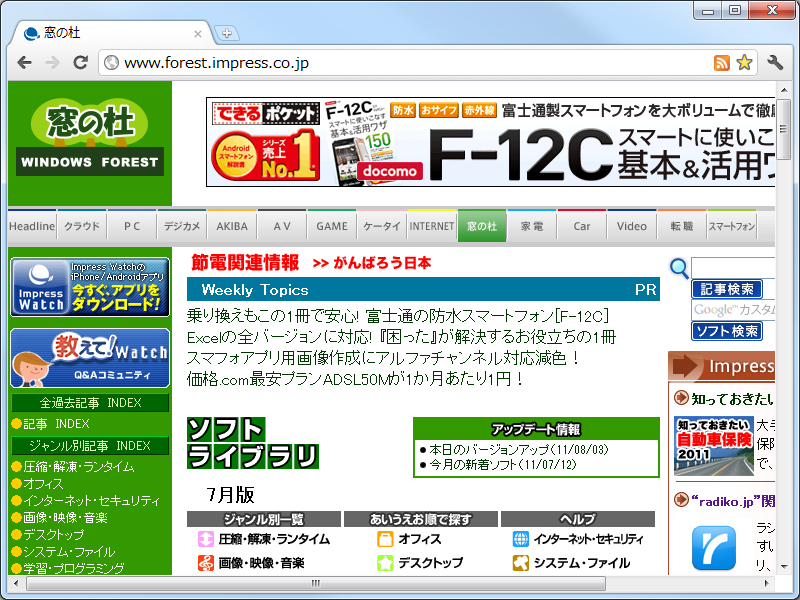Bookmark the page with the star icon
Image resolution: width=800 pixels, height=600 pixels.
point(744,62)
